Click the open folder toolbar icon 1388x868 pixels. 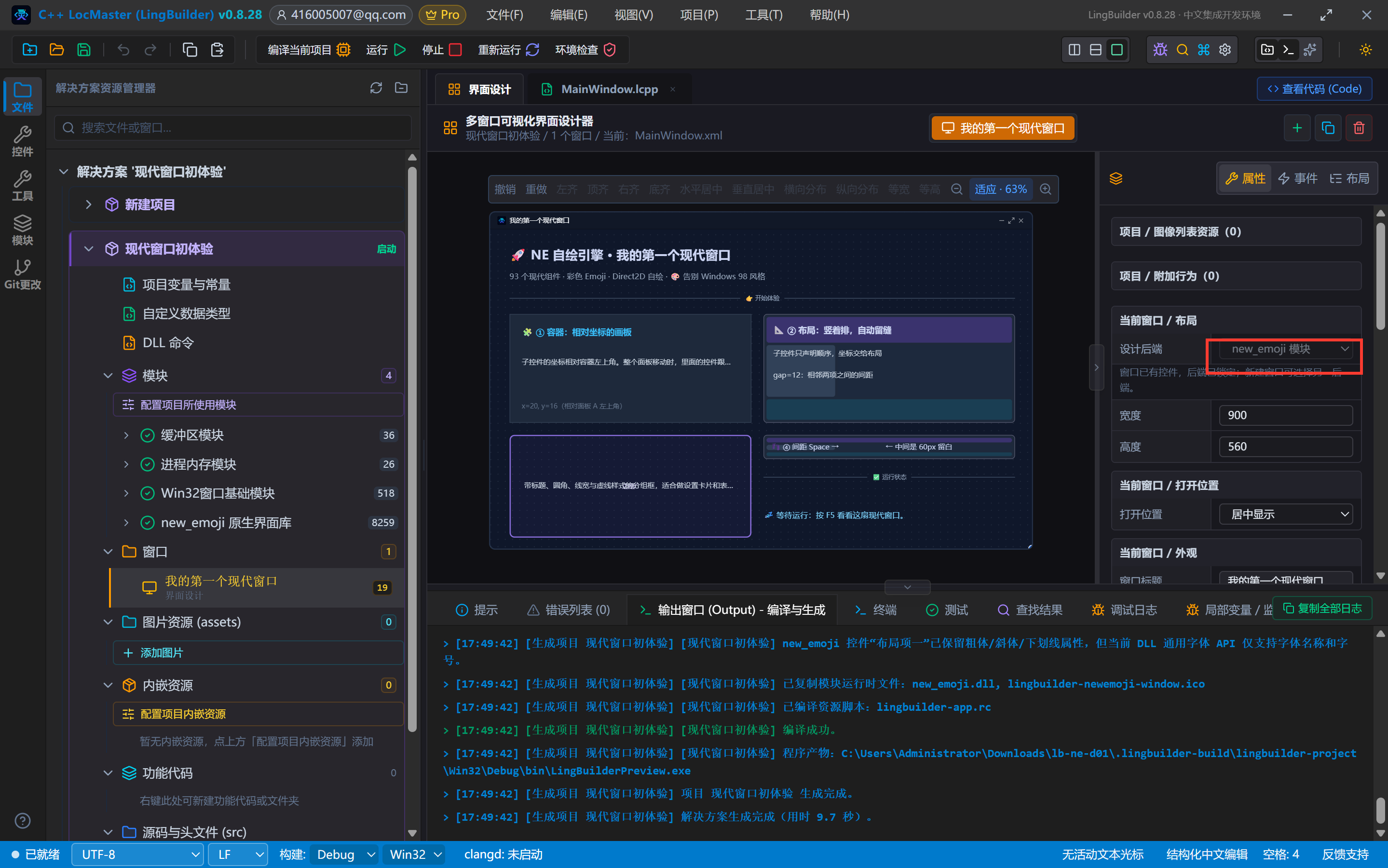[x=57, y=50]
